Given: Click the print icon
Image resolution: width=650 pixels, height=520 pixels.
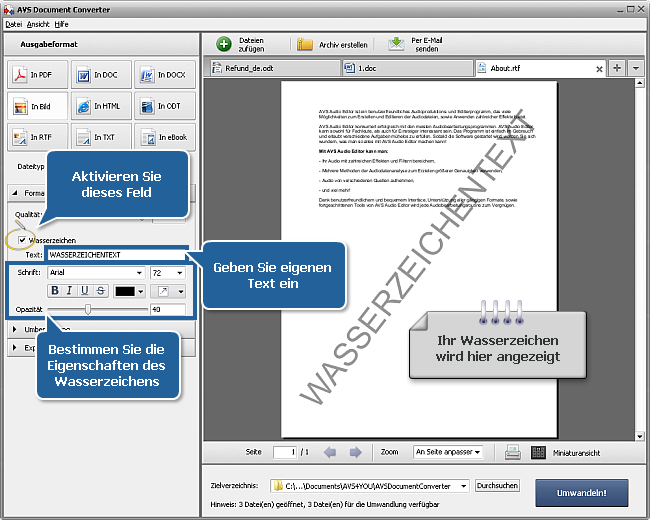Looking at the screenshot, I should pyautogui.click(x=513, y=452).
